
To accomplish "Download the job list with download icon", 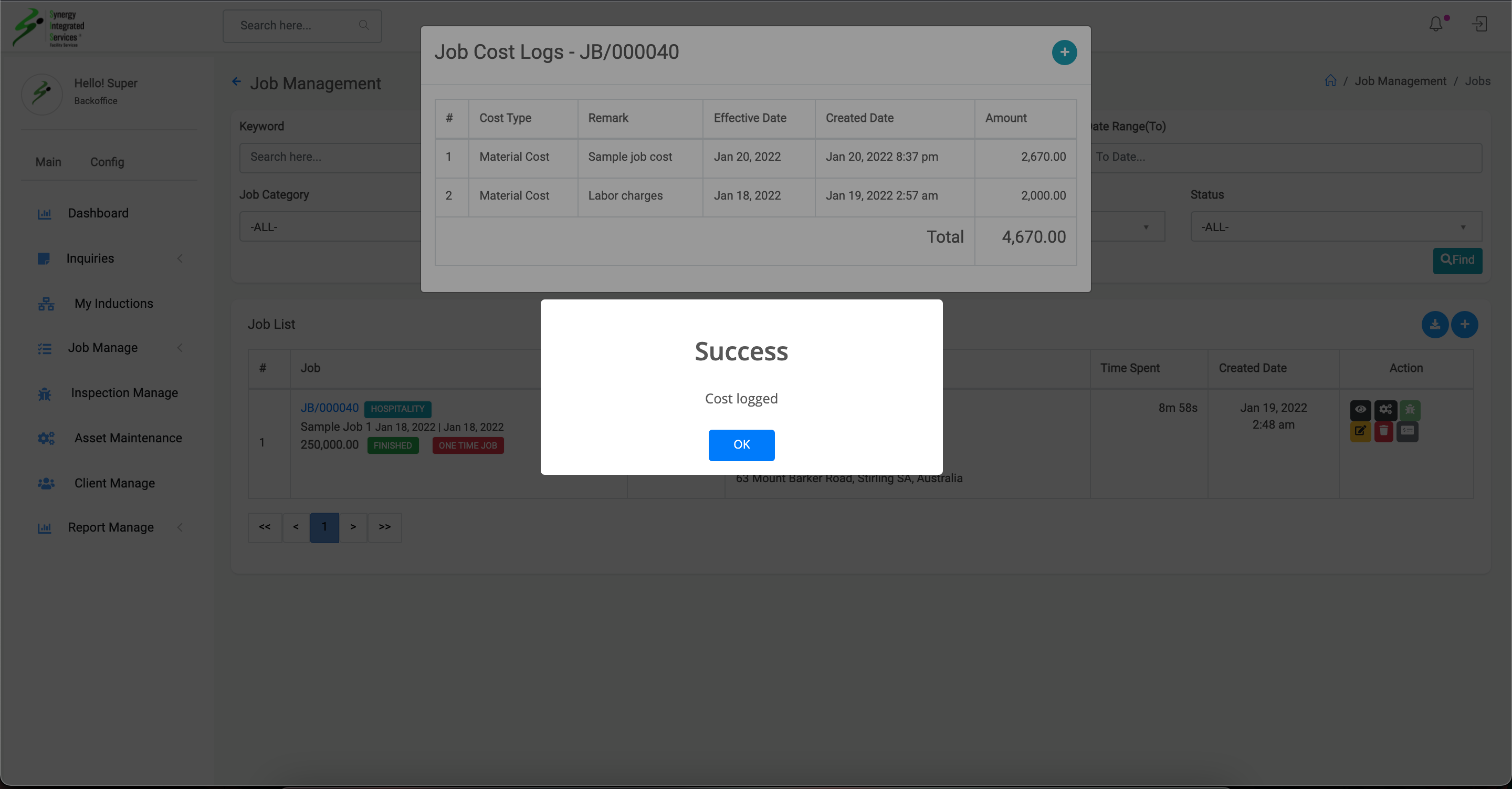I will pyautogui.click(x=1434, y=324).
